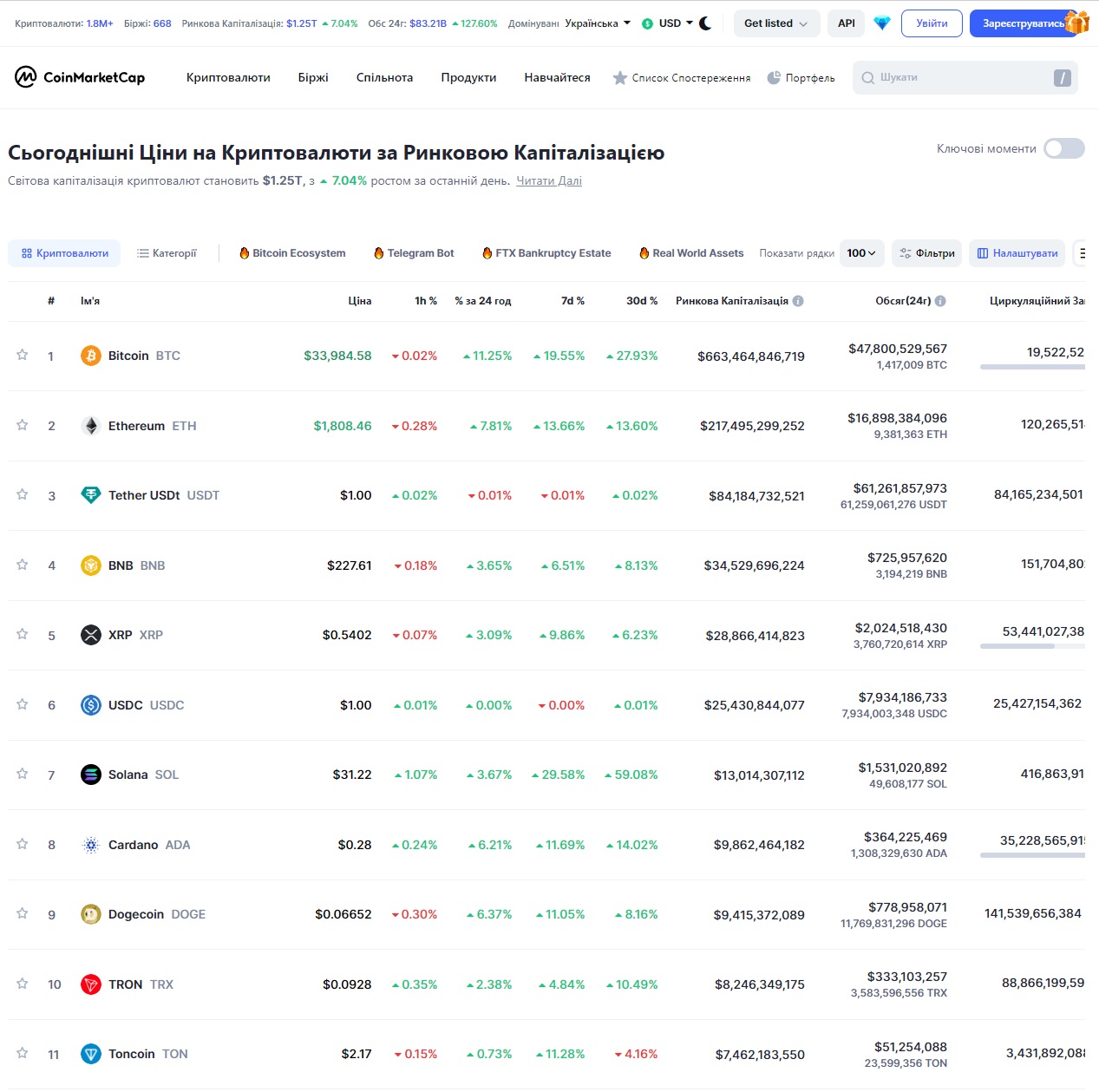
Task: Click the Solana coin logo
Action: pyautogui.click(x=91, y=775)
